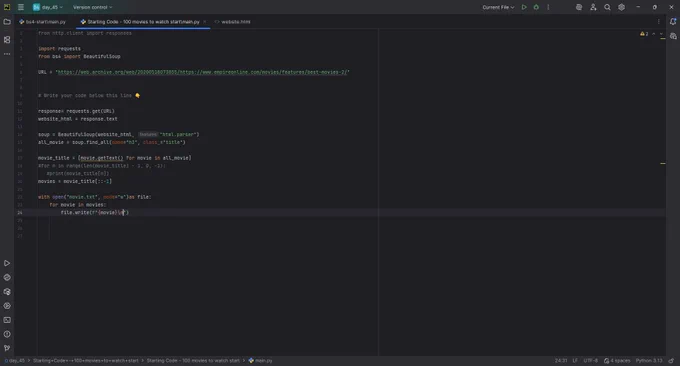The image size is (680, 366).
Task: Click the with open("movie.txt") line
Action: pyautogui.click(x=95, y=197)
